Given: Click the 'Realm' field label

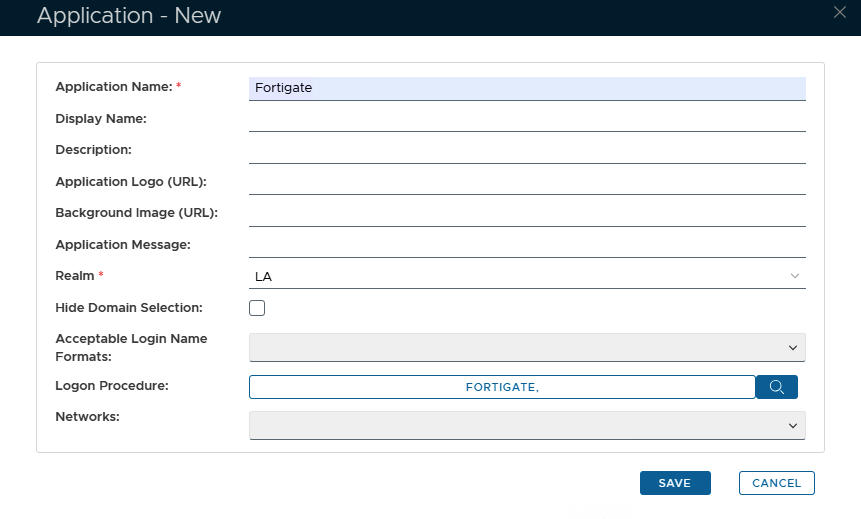Looking at the screenshot, I should [x=75, y=276].
